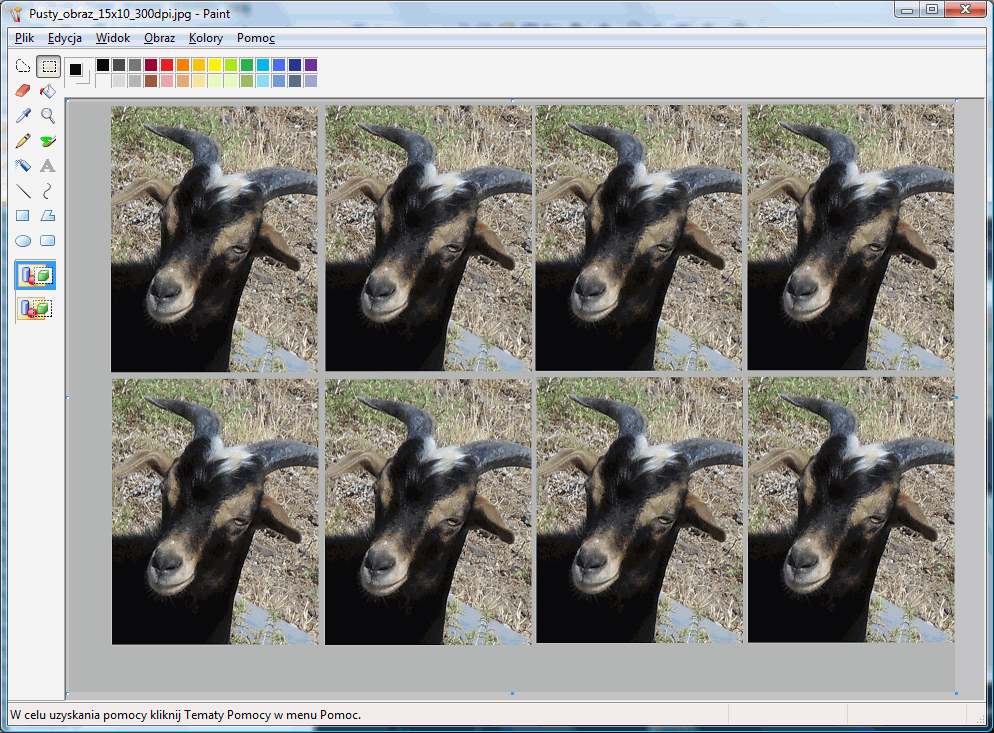Choose the rectangular Select tool
994x733 pixels.
[47, 66]
